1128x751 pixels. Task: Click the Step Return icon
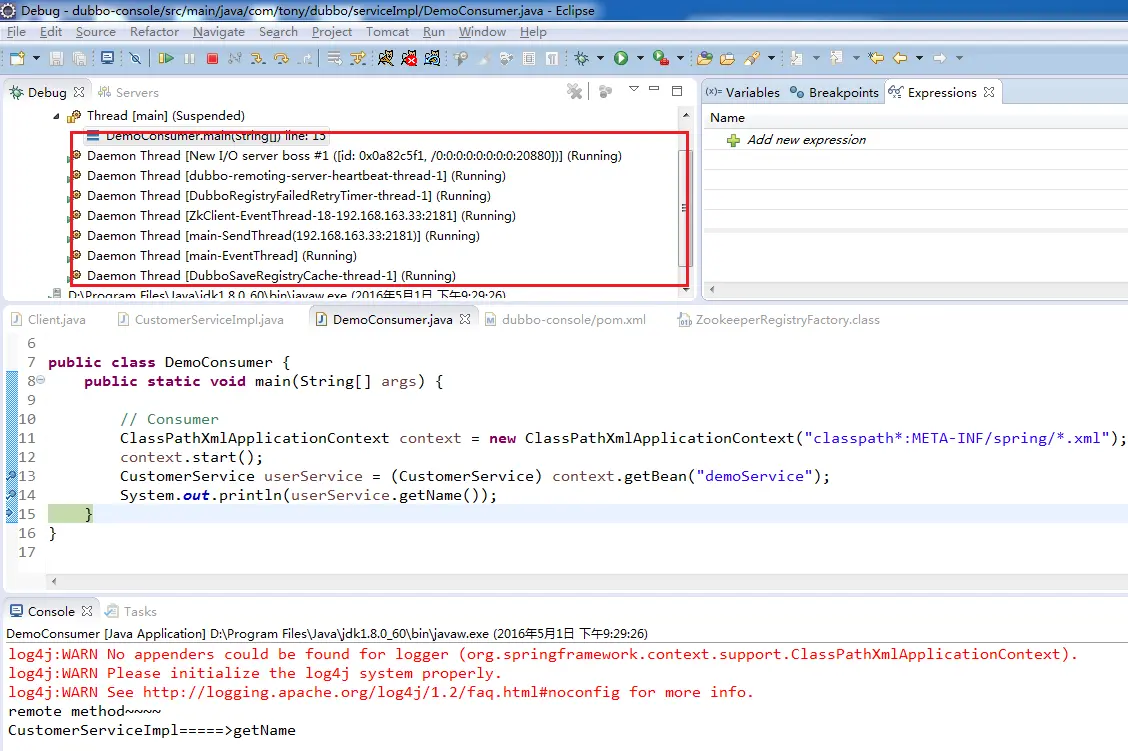(305, 58)
